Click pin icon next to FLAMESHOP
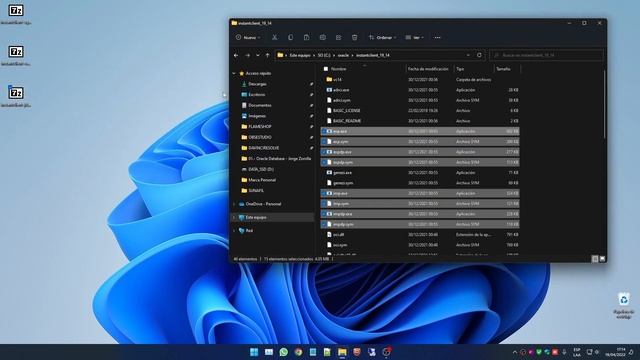Screen dimensions: 640x360 [x=311, y=127]
